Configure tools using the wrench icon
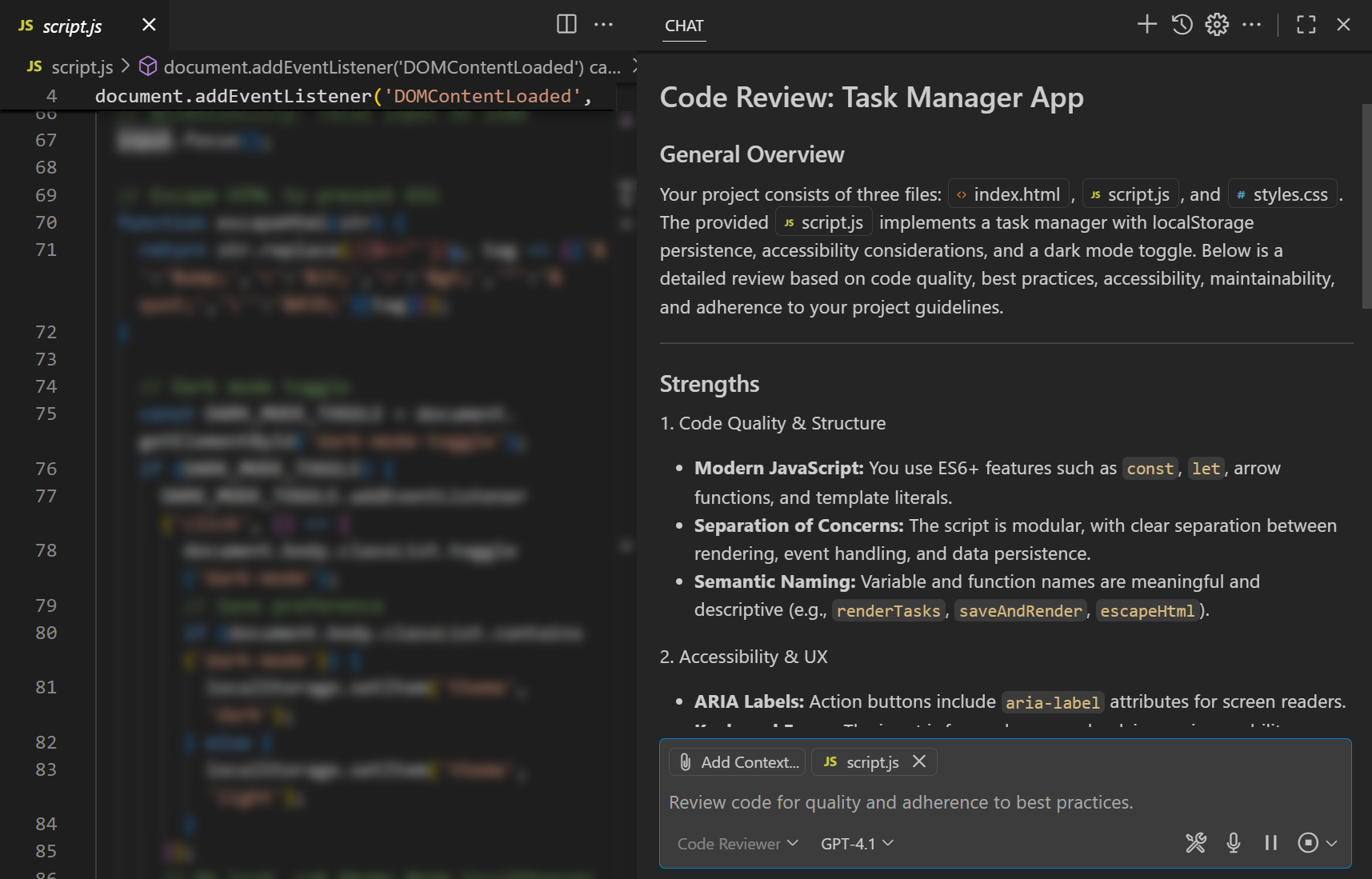Screen dimensions: 1372x879 (1196, 843)
